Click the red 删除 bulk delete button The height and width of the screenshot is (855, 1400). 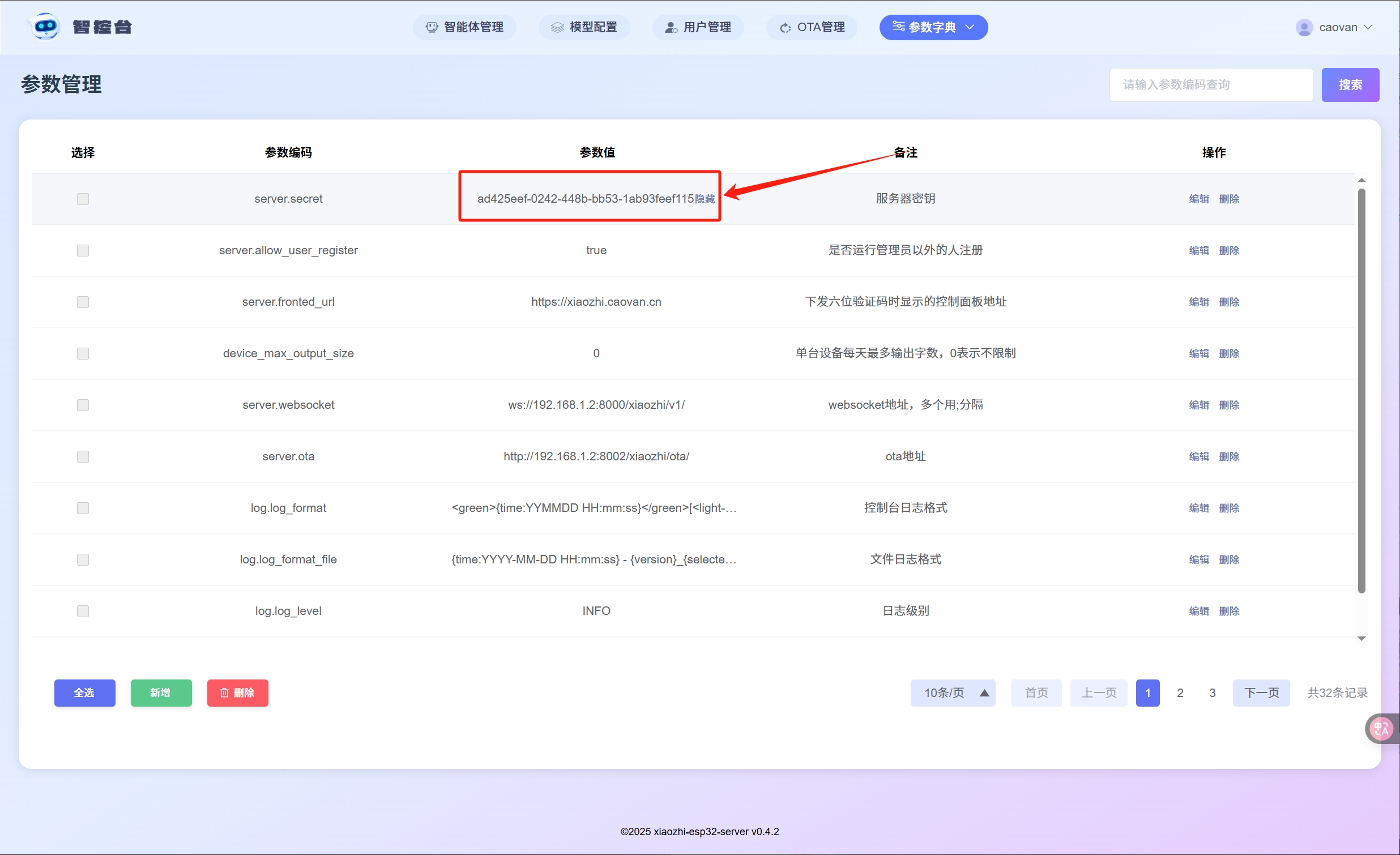[x=237, y=693]
